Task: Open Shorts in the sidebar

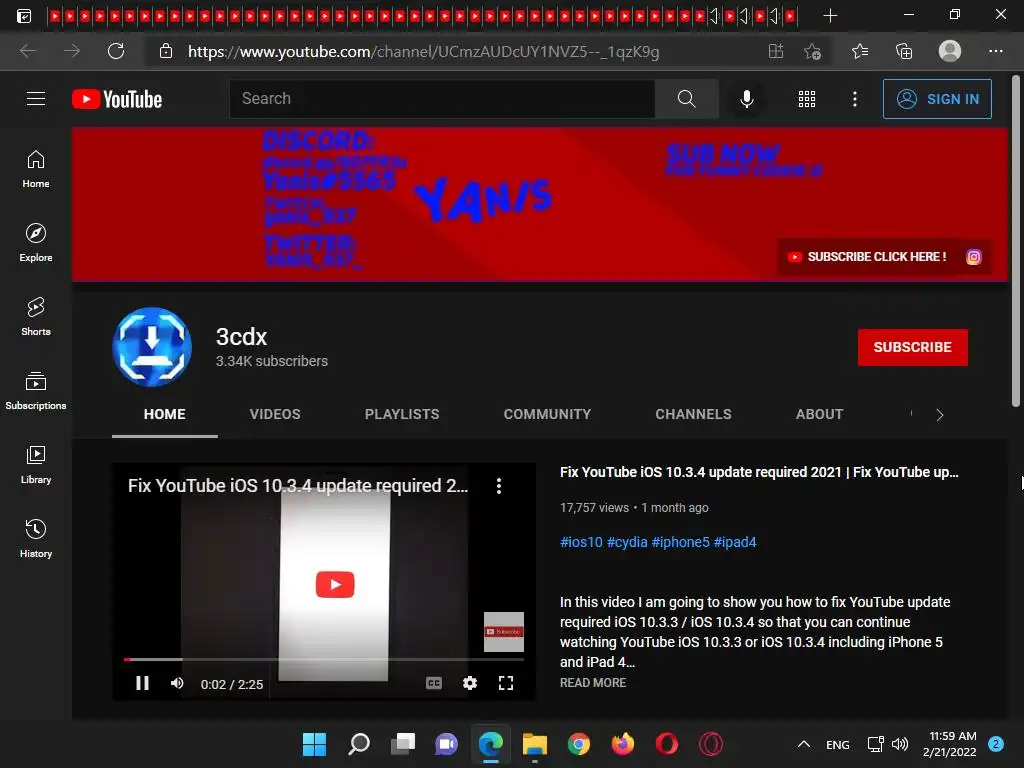Action: pos(36,317)
